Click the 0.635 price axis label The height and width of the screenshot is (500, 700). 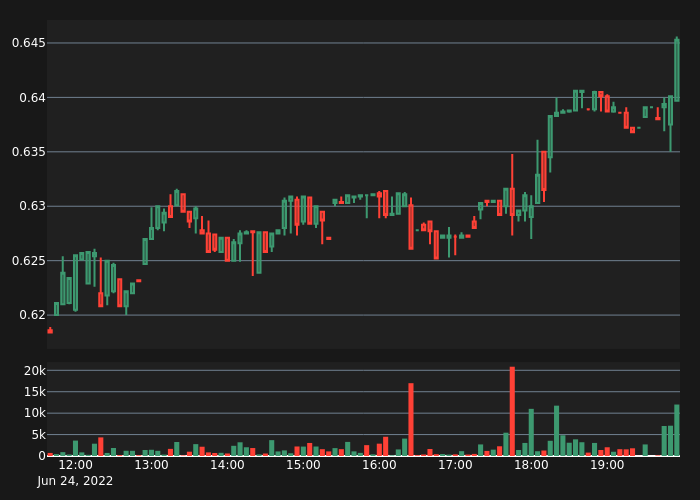click(x=29, y=152)
